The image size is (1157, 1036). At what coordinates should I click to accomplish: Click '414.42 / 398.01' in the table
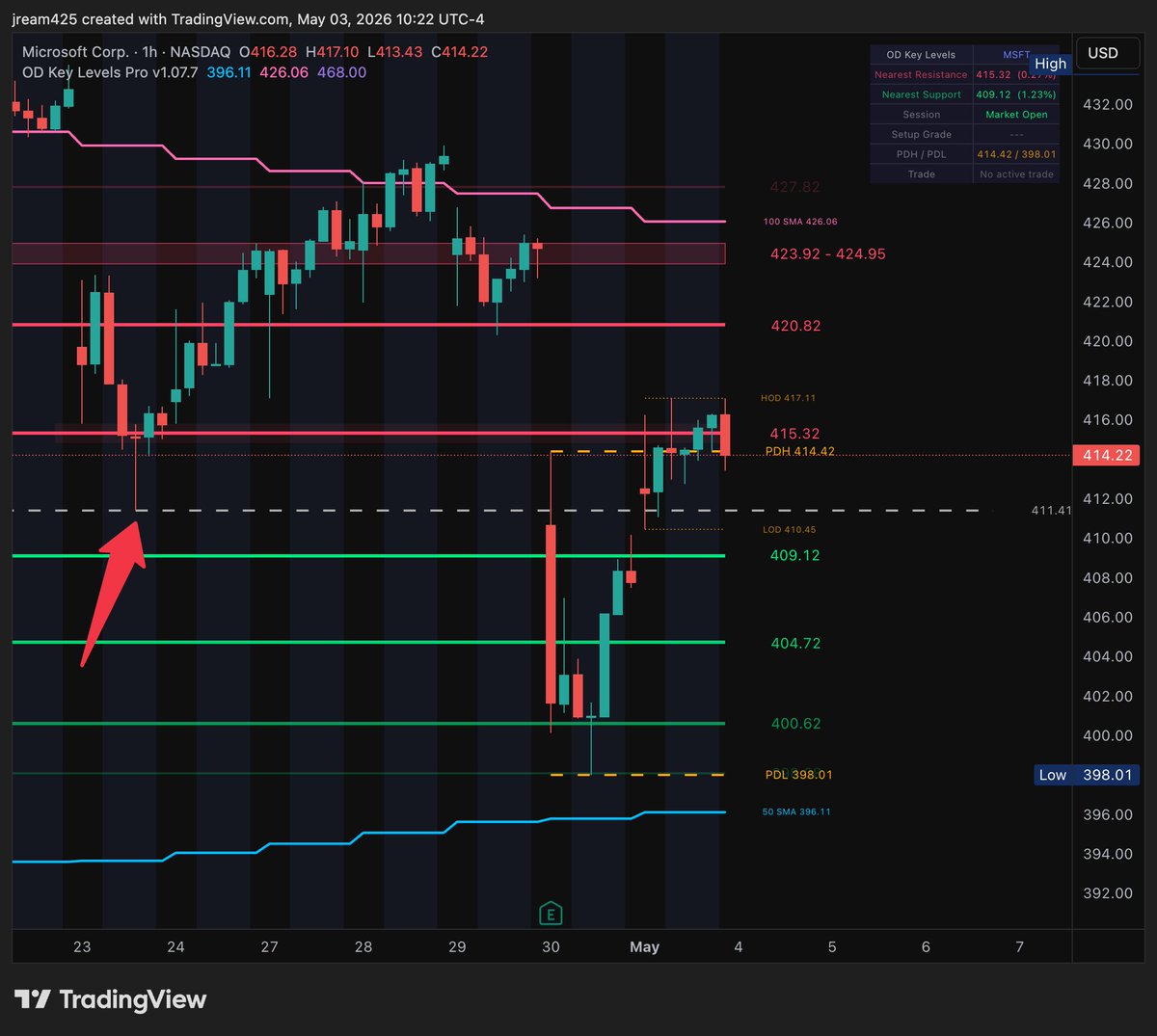pos(1016,154)
